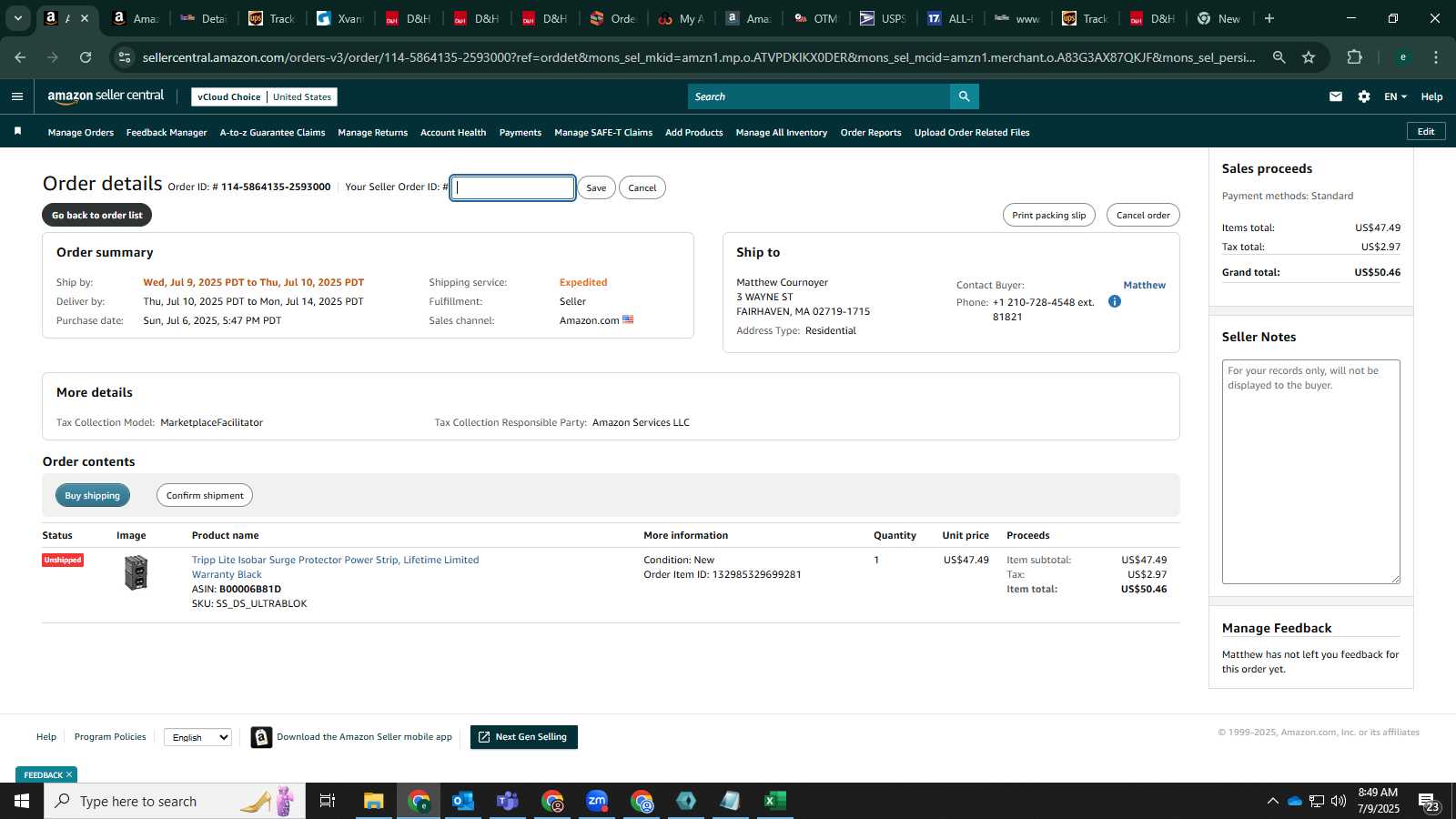The height and width of the screenshot is (819, 1456).
Task: Click the product thumbnail image
Action: [x=136, y=572]
